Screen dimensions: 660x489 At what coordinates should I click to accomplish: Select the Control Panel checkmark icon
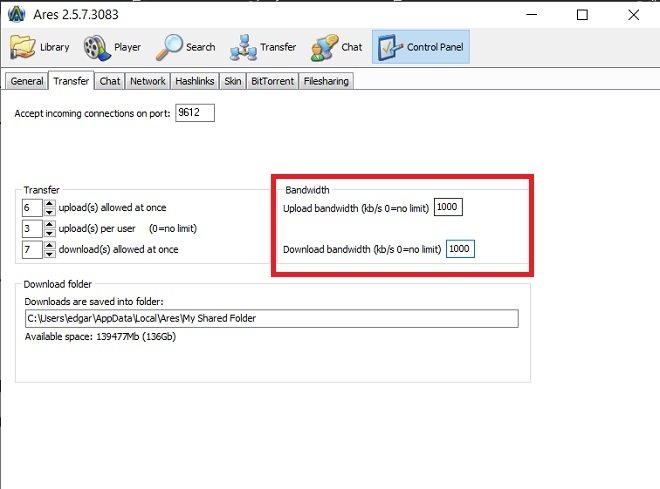[390, 47]
